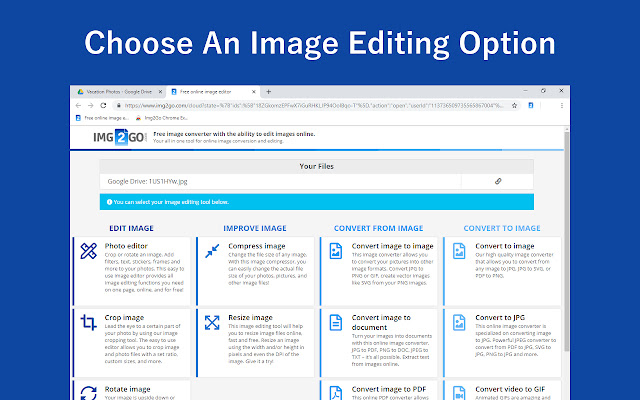640x400 pixels.
Task: Click the Convert image to document icon
Action: (x=336, y=322)
